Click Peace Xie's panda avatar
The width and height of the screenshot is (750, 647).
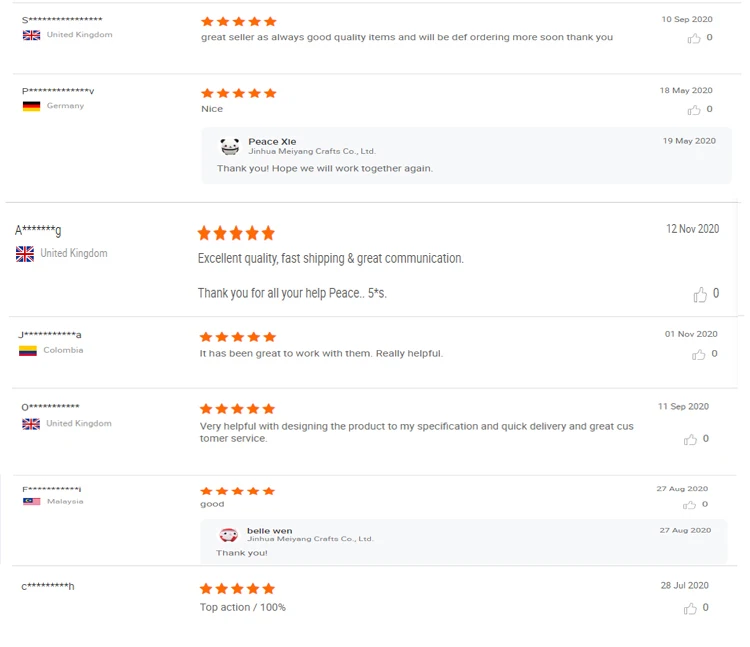(230, 147)
